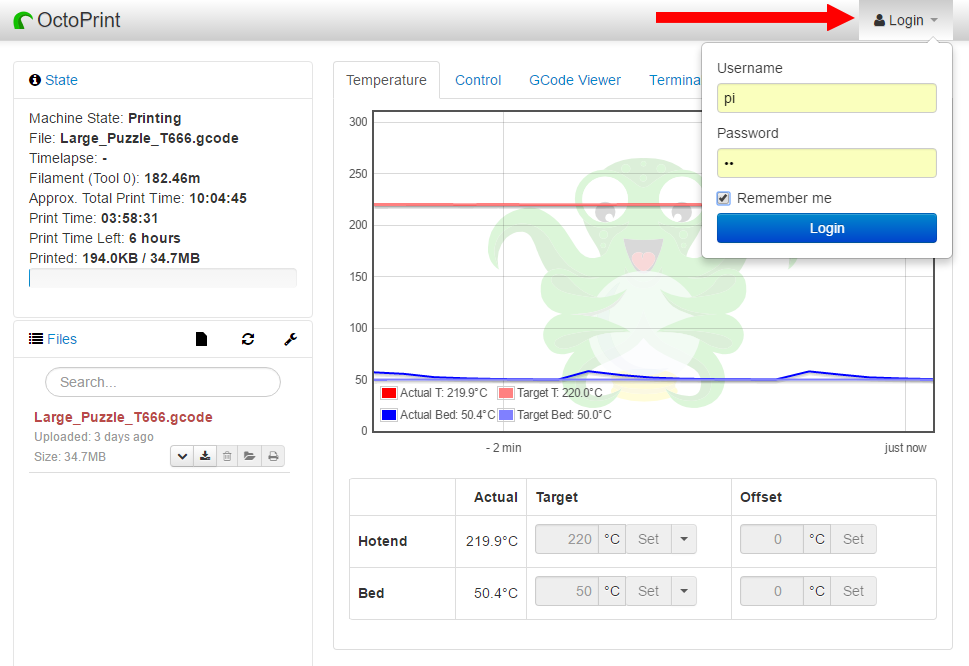Click the blue Login button
This screenshot has height=666, width=969.
pos(827,228)
